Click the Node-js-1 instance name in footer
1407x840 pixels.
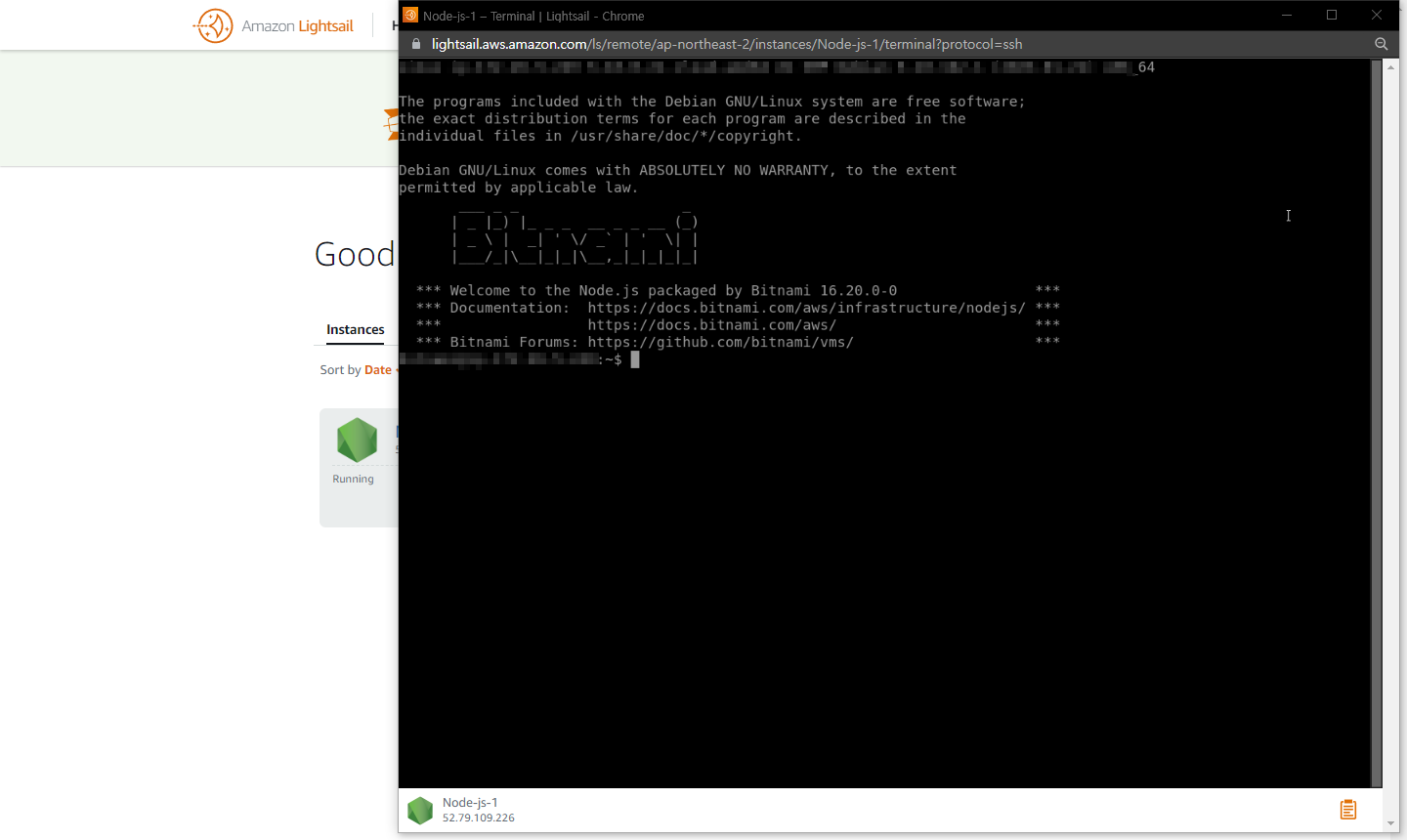(x=470, y=803)
